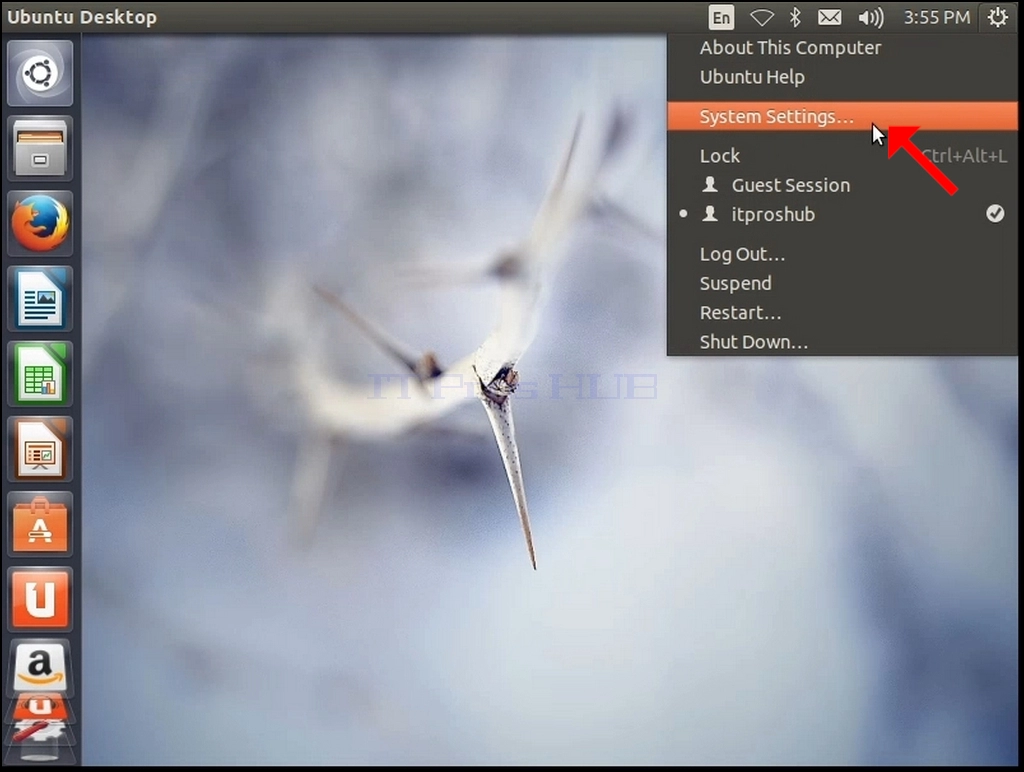This screenshot has width=1024, height=772.
Task: Open LibreOffice Calc spreadsheet icon
Action: coord(40,374)
